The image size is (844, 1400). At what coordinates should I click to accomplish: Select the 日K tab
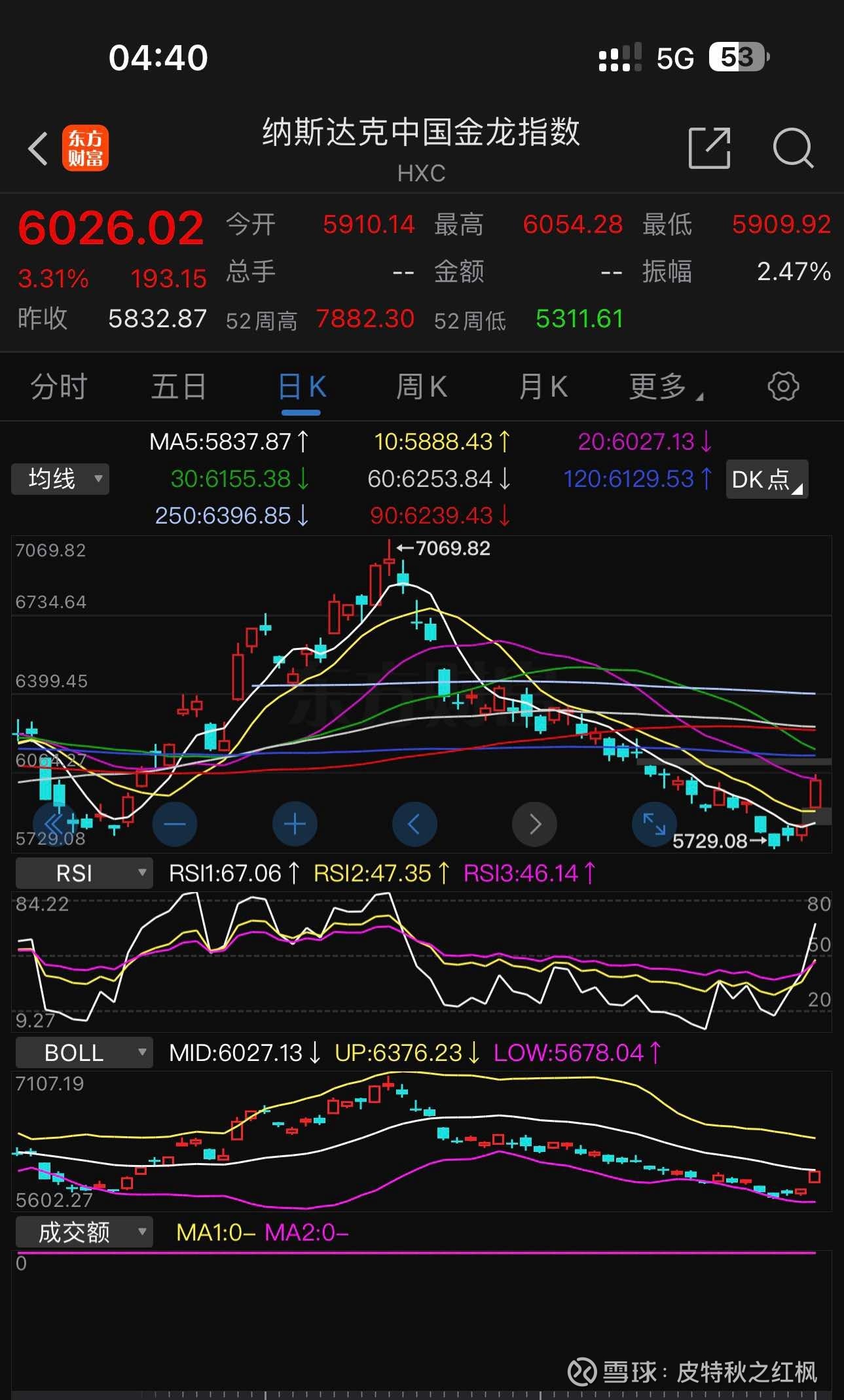click(x=301, y=386)
